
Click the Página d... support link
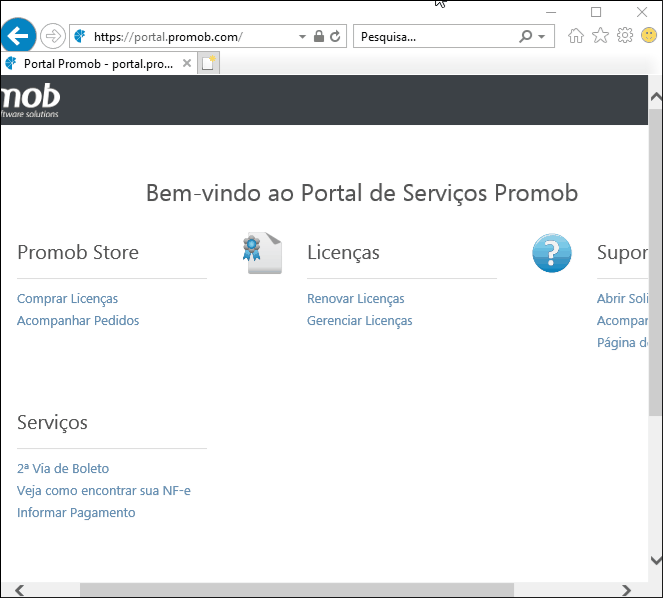(x=622, y=343)
